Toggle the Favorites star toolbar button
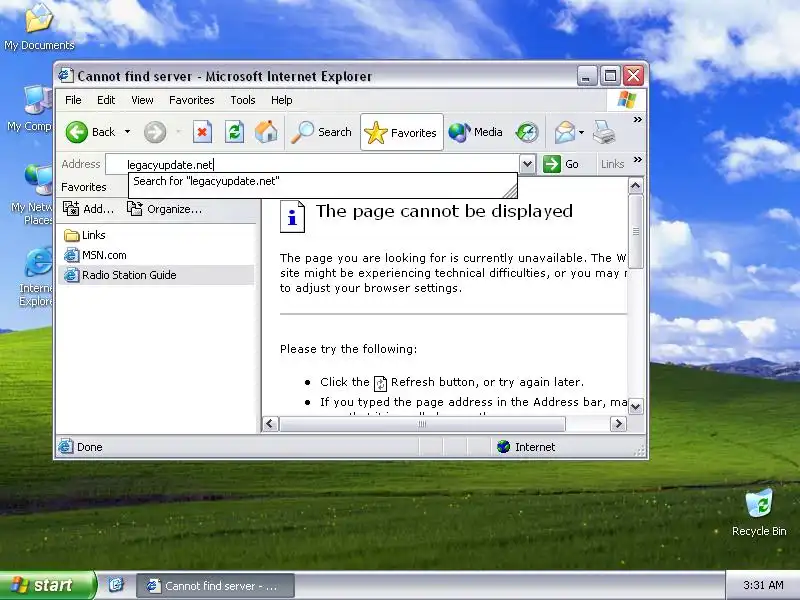 [402, 132]
